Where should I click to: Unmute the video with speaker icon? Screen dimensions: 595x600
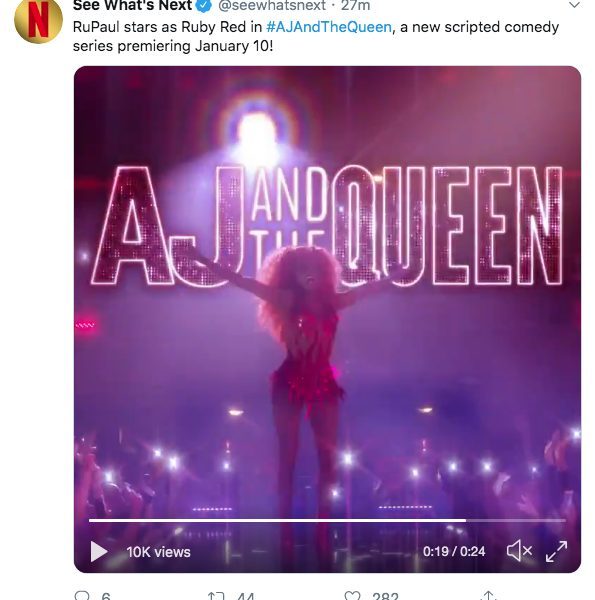tap(519, 551)
